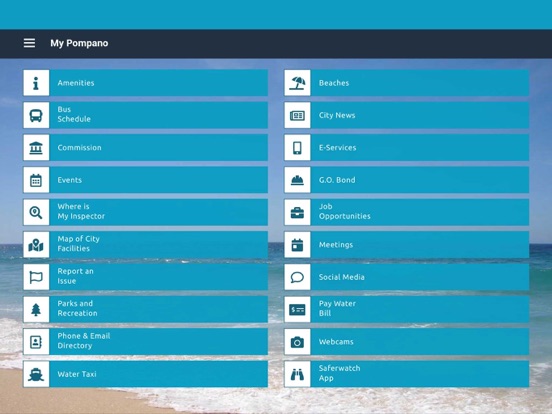Screen dimensions: 552x414
Task: Click the Water Taxi boat icon
Action: (x=36, y=374)
